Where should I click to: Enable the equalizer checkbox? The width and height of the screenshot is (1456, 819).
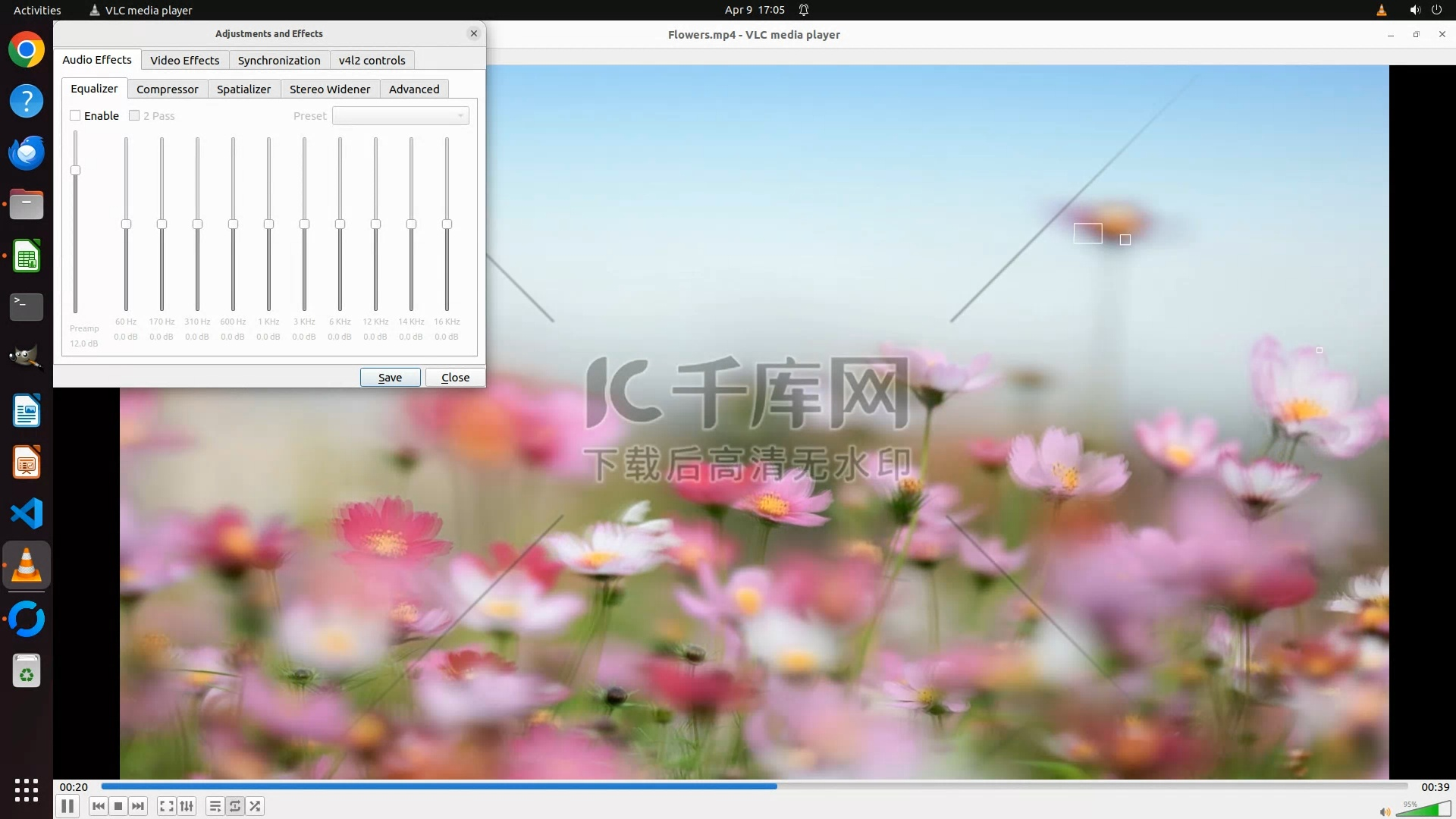[75, 115]
